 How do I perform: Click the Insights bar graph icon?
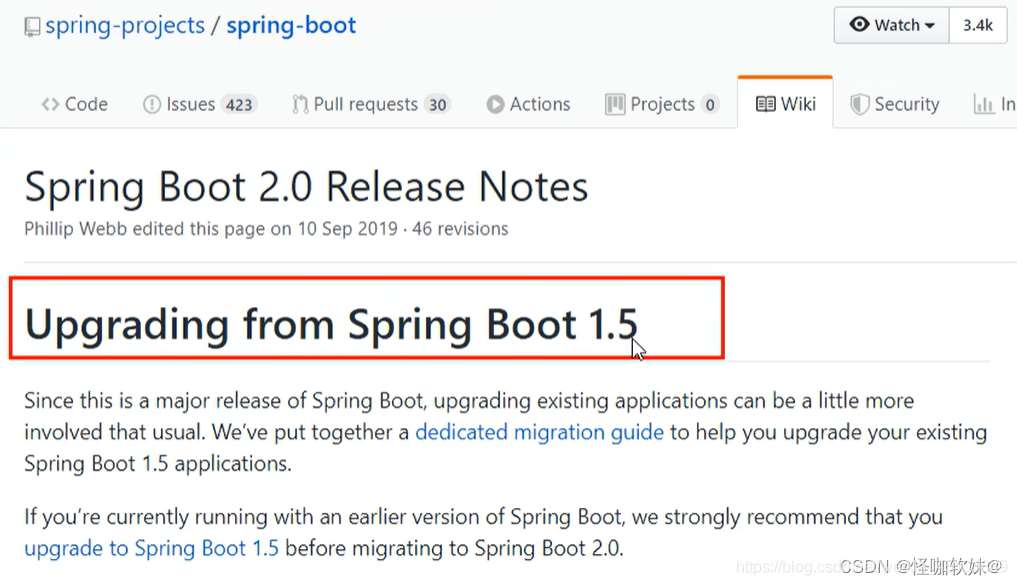point(983,104)
